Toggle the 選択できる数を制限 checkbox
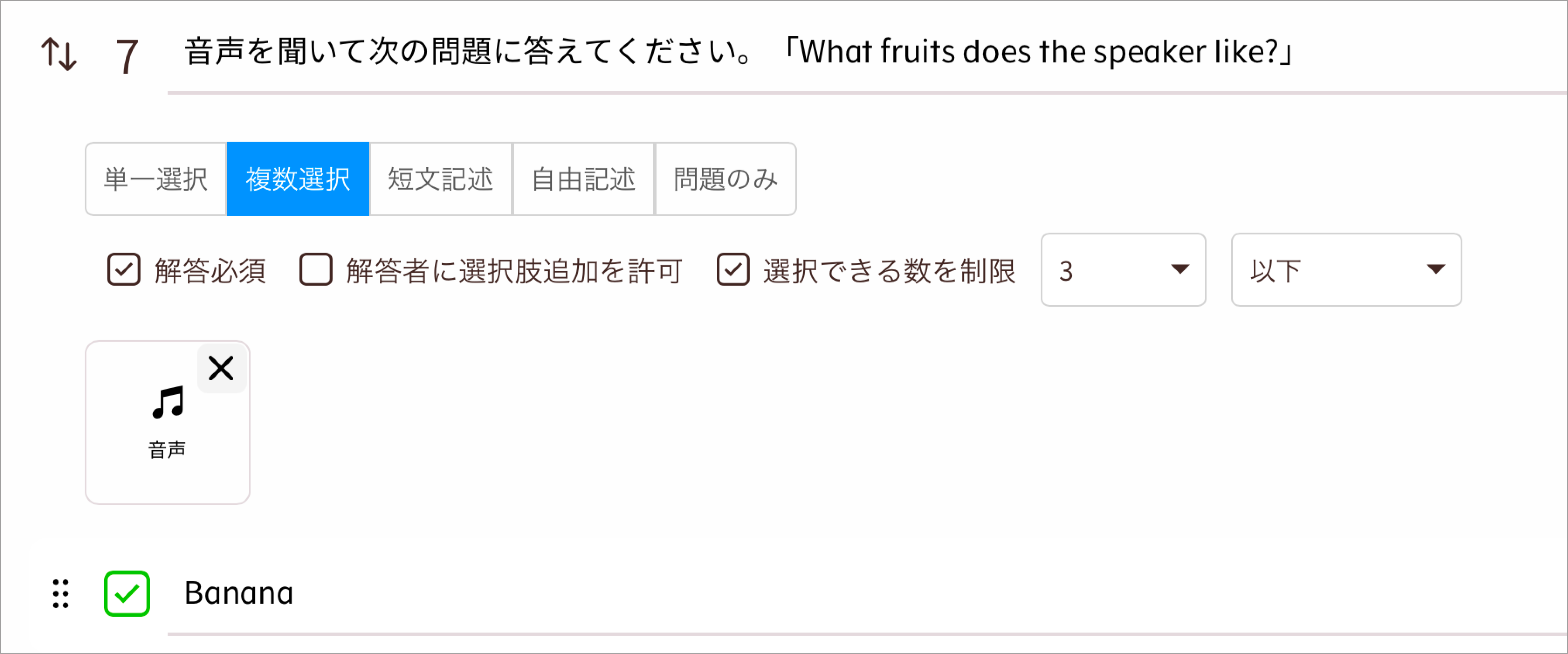The width and height of the screenshot is (1568, 654). click(733, 270)
